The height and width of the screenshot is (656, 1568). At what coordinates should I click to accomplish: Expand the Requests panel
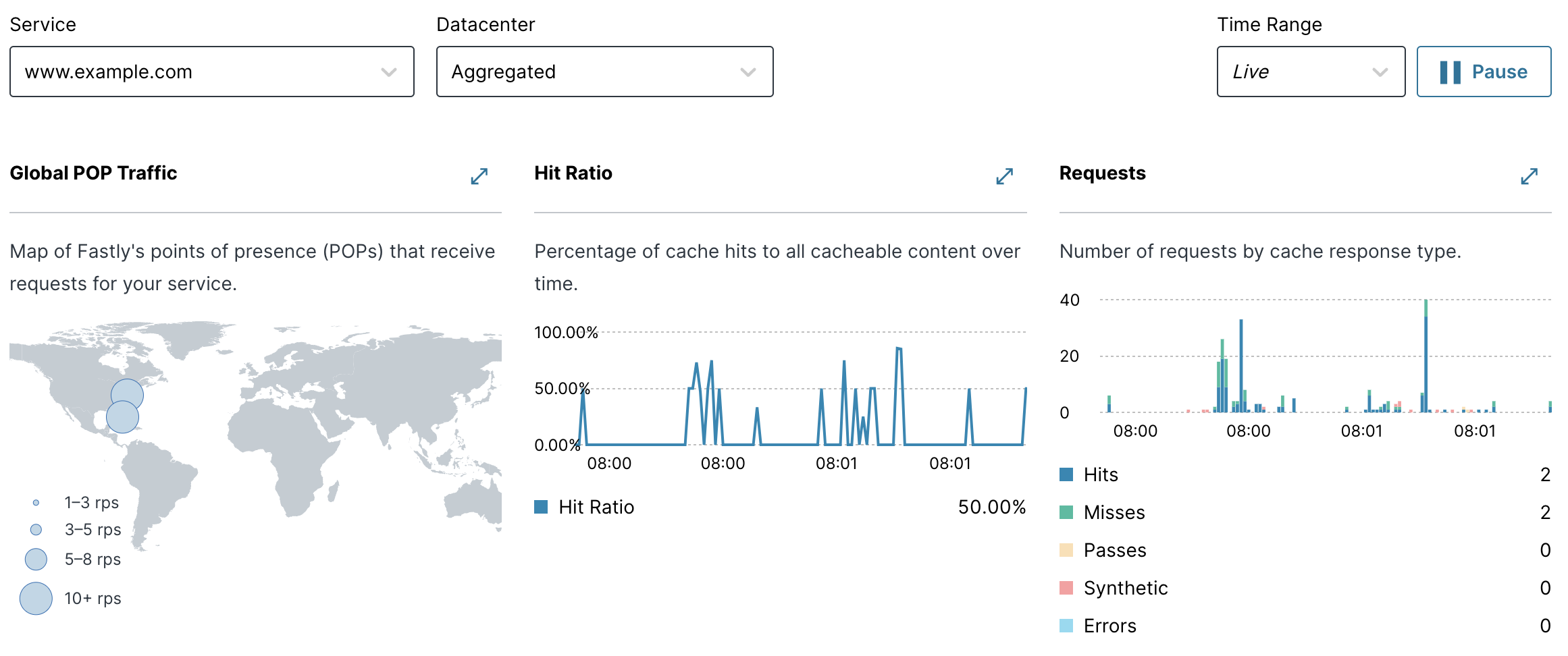click(1529, 177)
